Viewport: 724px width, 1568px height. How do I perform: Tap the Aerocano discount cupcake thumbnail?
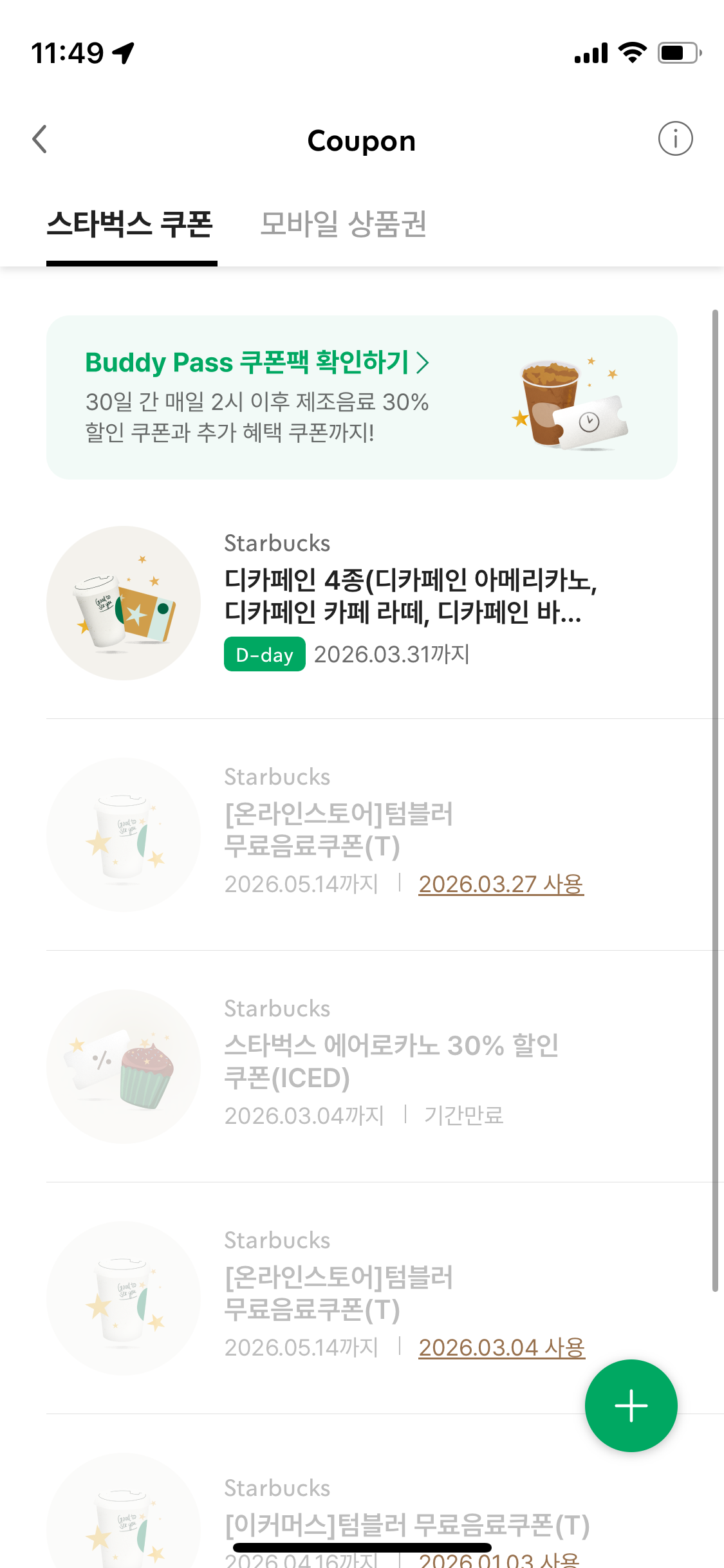coord(124,1066)
